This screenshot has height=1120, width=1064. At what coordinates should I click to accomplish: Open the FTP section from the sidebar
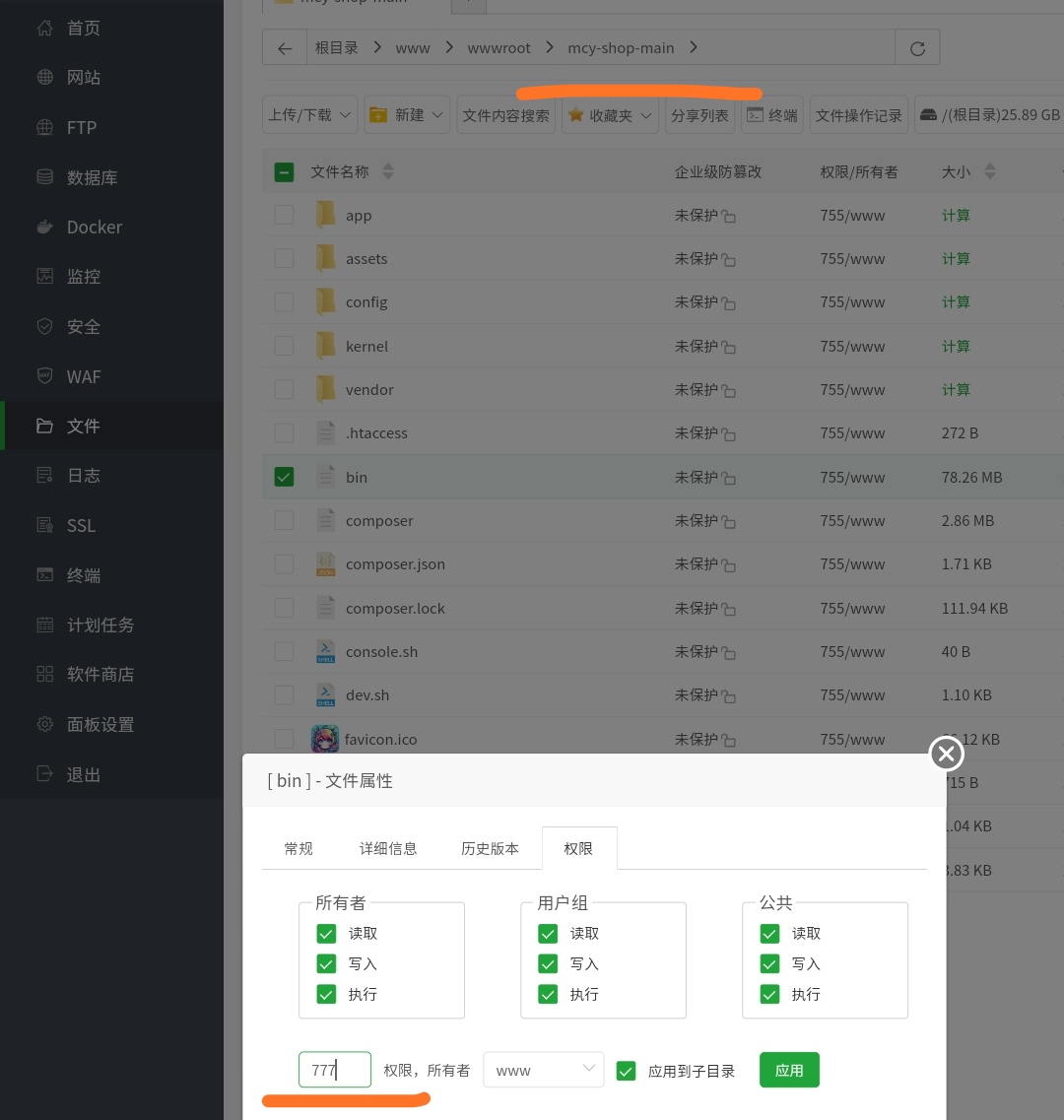coord(82,127)
